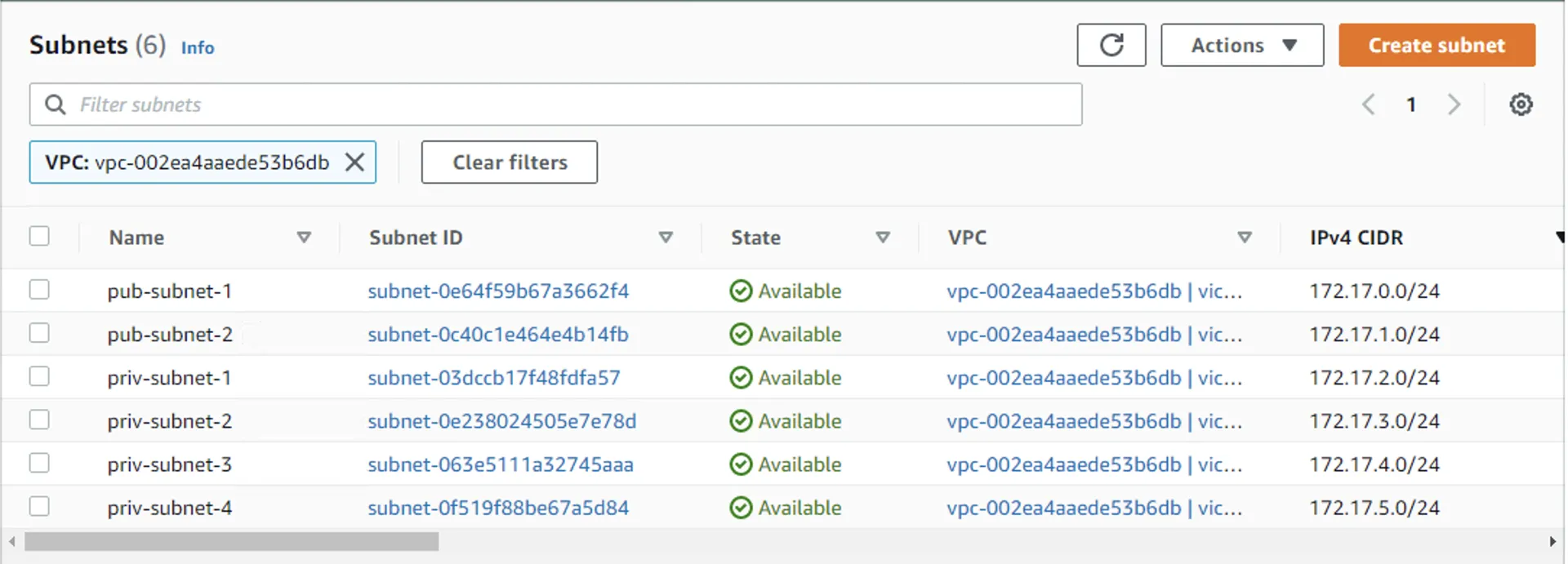Open the Actions dropdown menu

tap(1241, 45)
